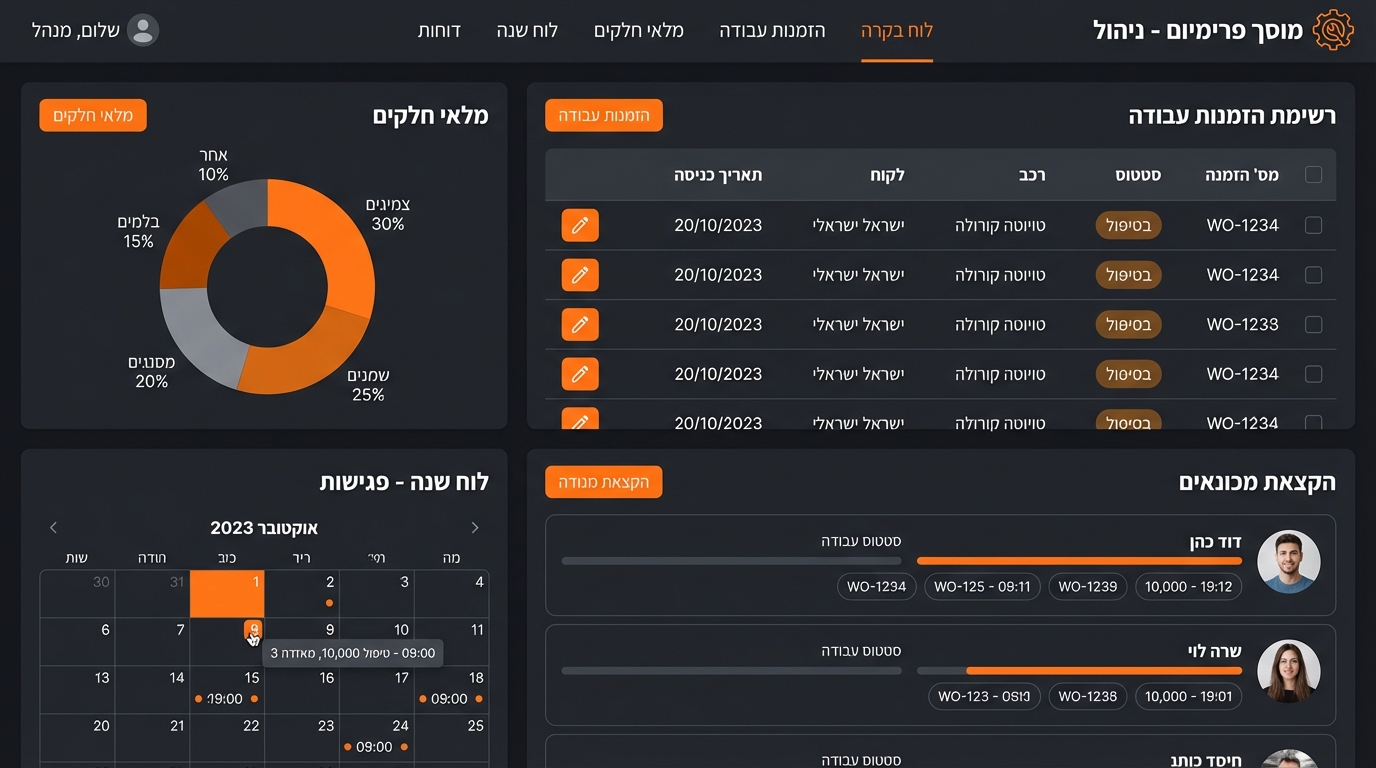Open the הזמנות עבודה navigation tab

(773, 31)
